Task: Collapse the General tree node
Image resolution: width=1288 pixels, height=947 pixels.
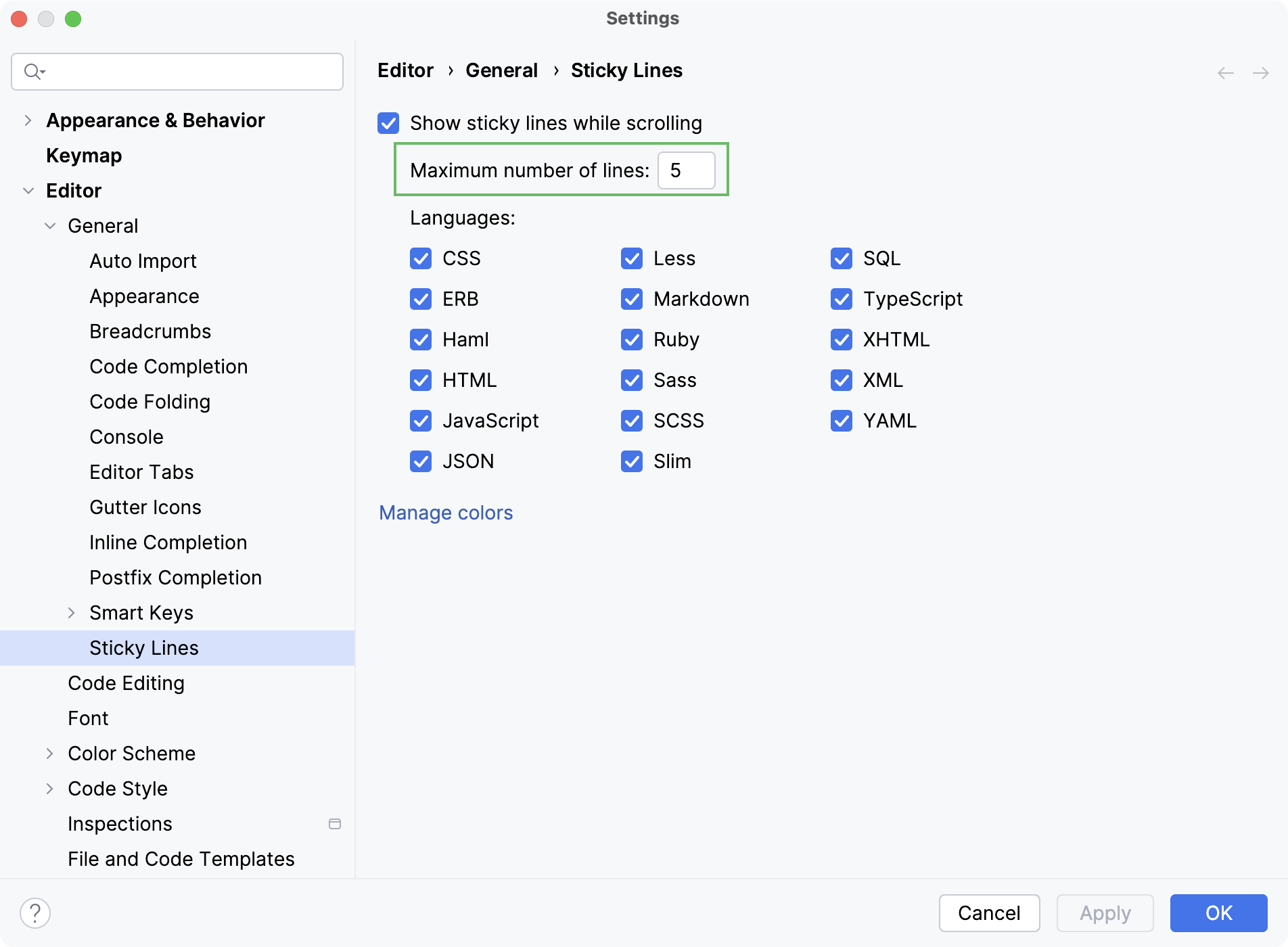Action: pyautogui.click(x=50, y=225)
